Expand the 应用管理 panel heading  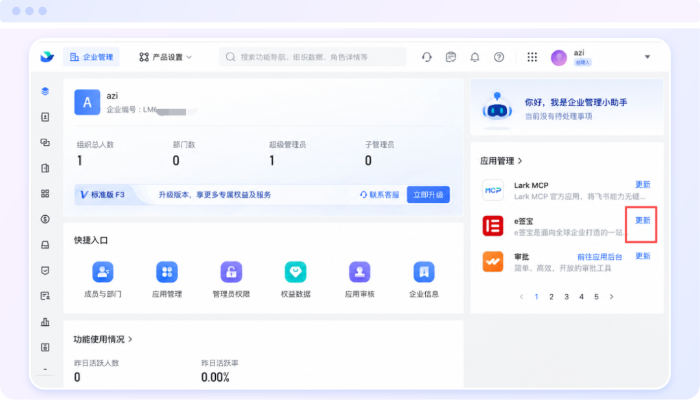point(501,161)
